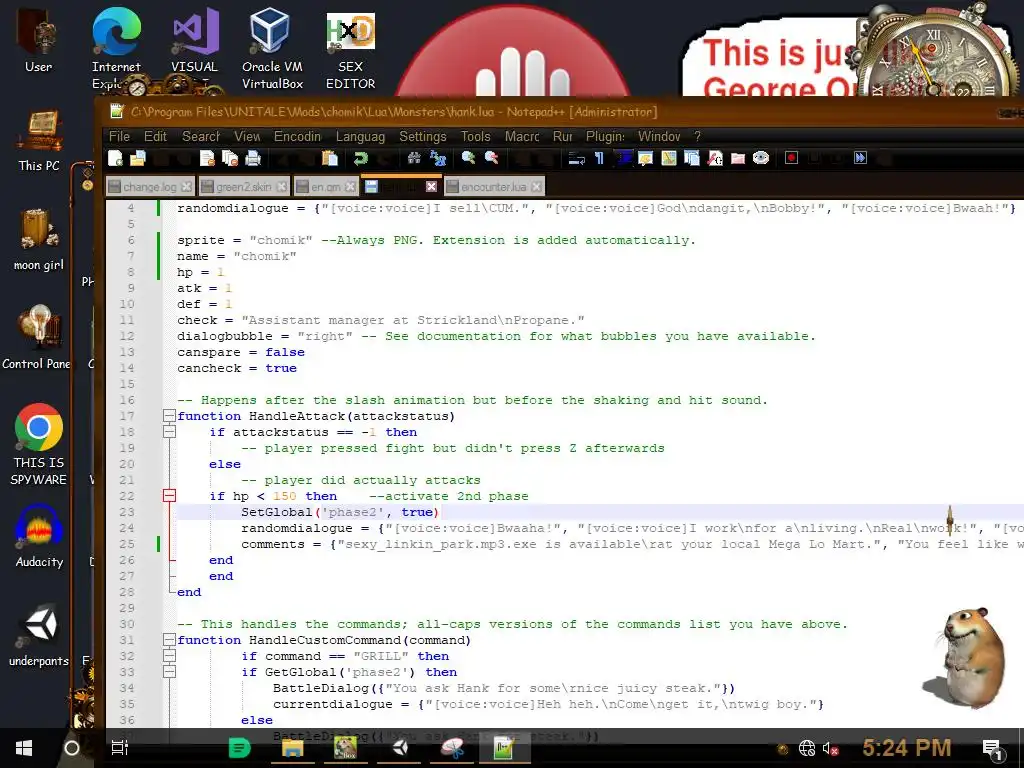Click the User Defined Language icon
The image size is (1024, 768).
[x=645, y=158]
